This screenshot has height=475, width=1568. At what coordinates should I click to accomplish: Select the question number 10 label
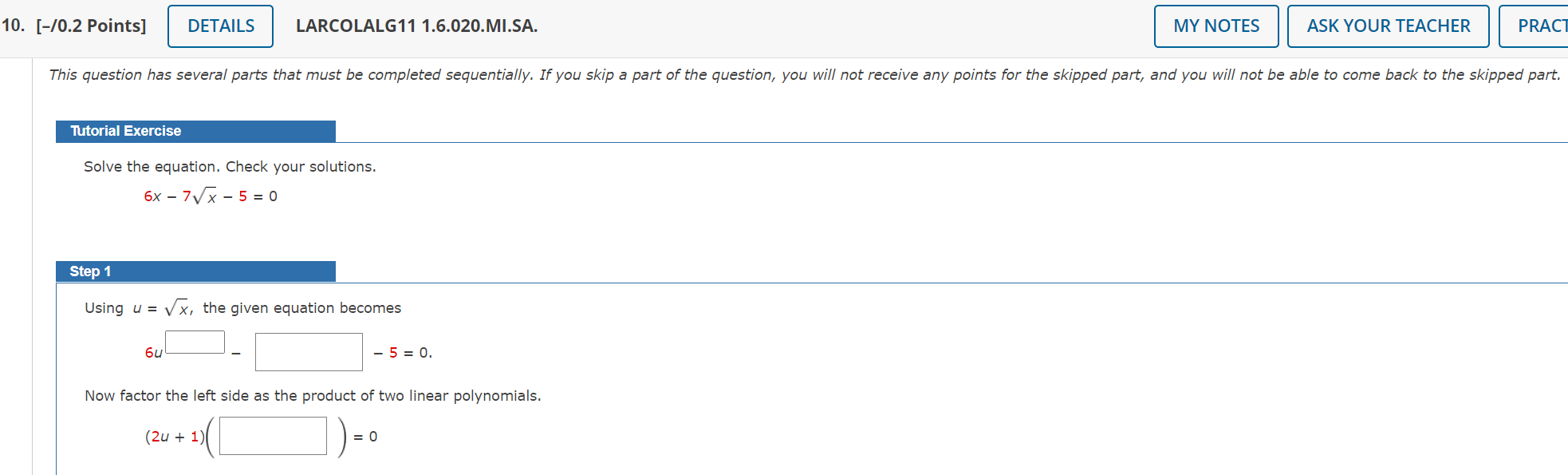13,26
